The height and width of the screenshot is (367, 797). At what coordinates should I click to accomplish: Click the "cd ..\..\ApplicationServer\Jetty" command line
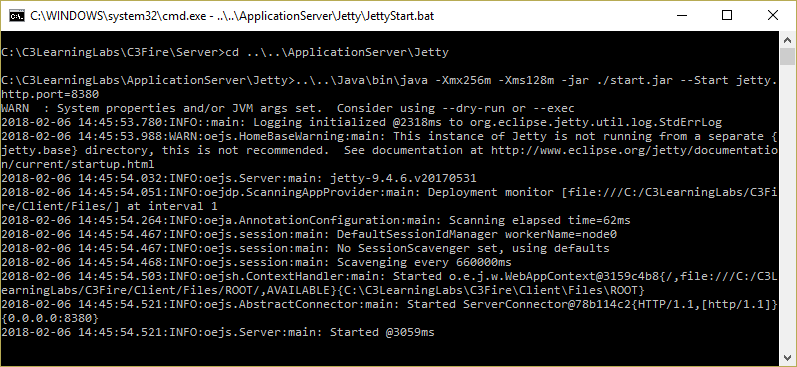pyautogui.click(x=224, y=52)
